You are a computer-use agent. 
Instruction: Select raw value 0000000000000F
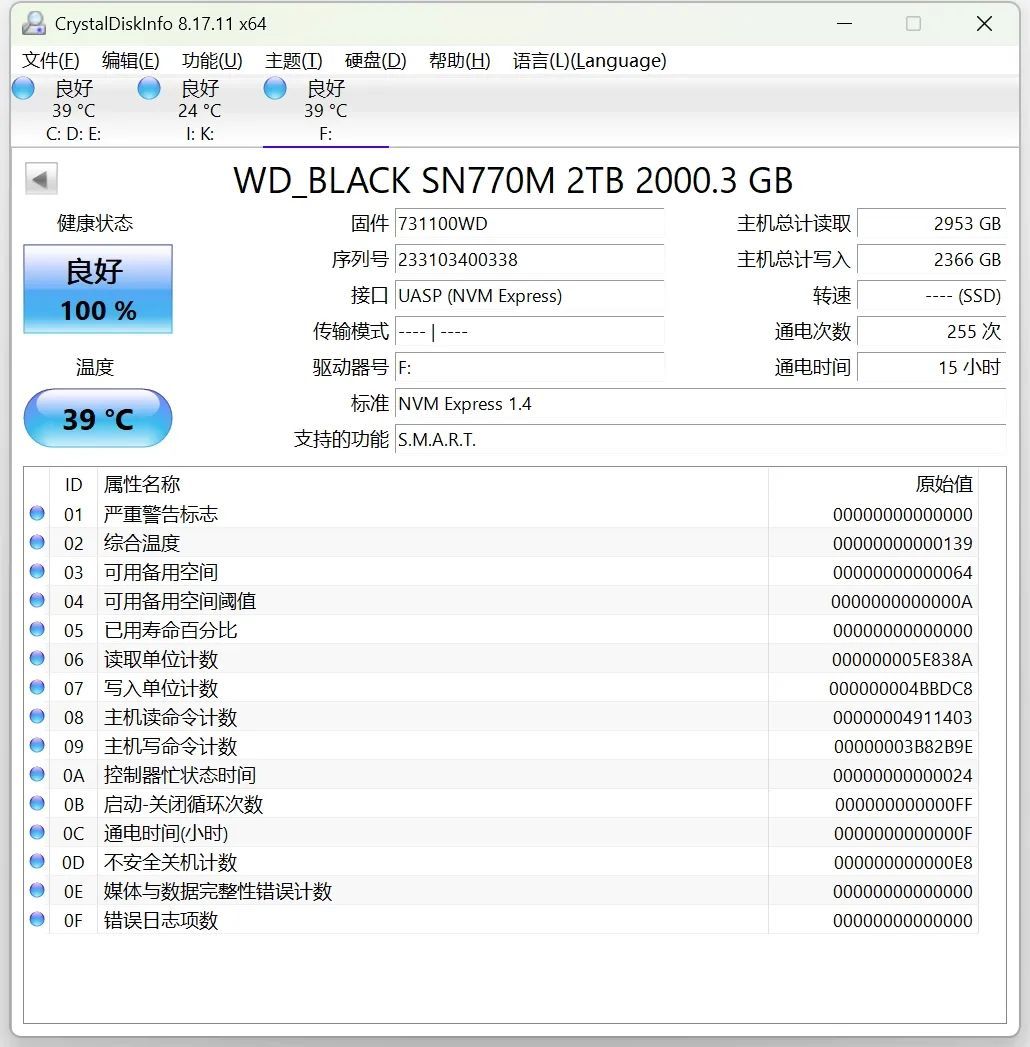(903, 834)
